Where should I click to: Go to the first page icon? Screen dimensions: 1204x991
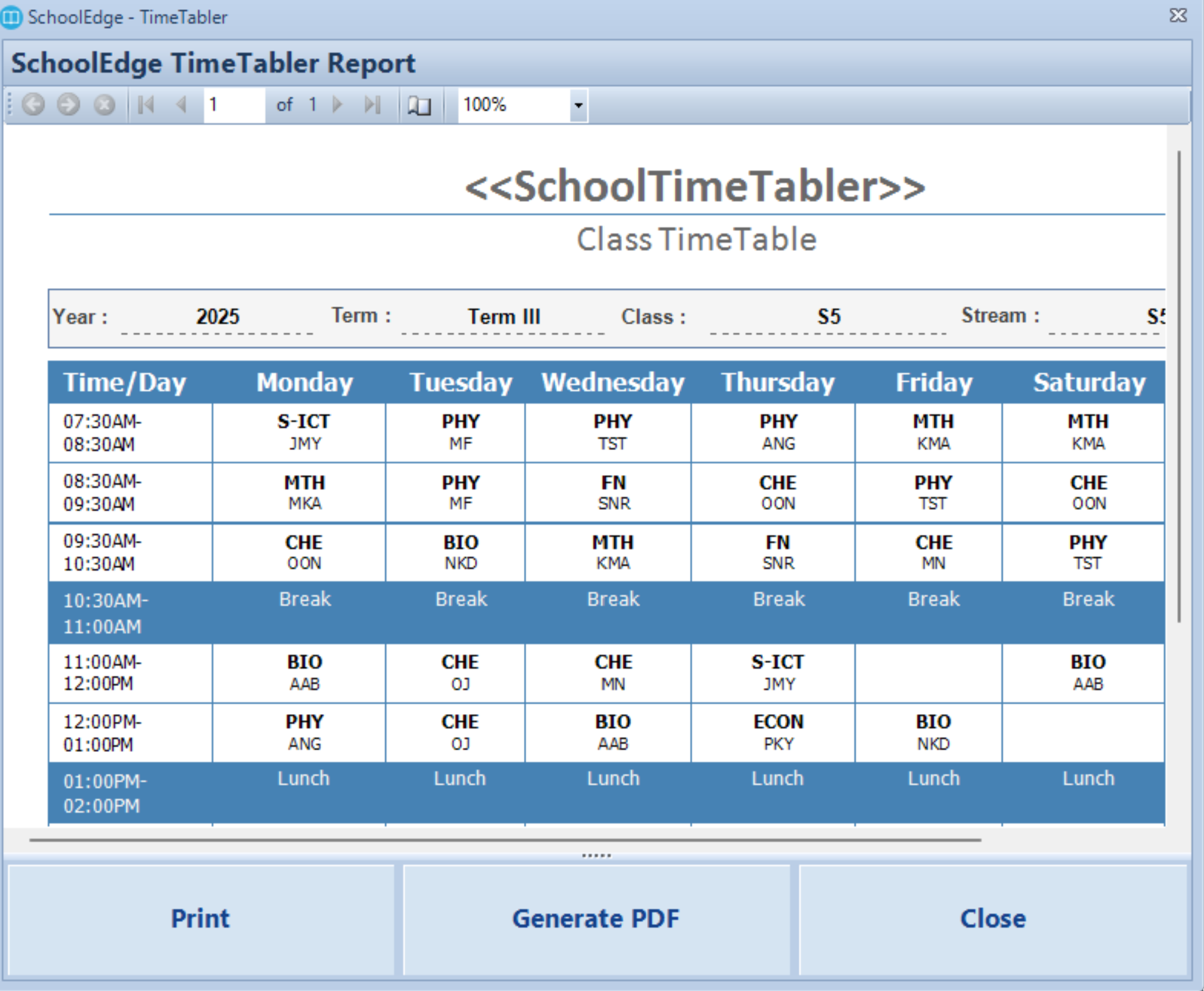tap(146, 105)
